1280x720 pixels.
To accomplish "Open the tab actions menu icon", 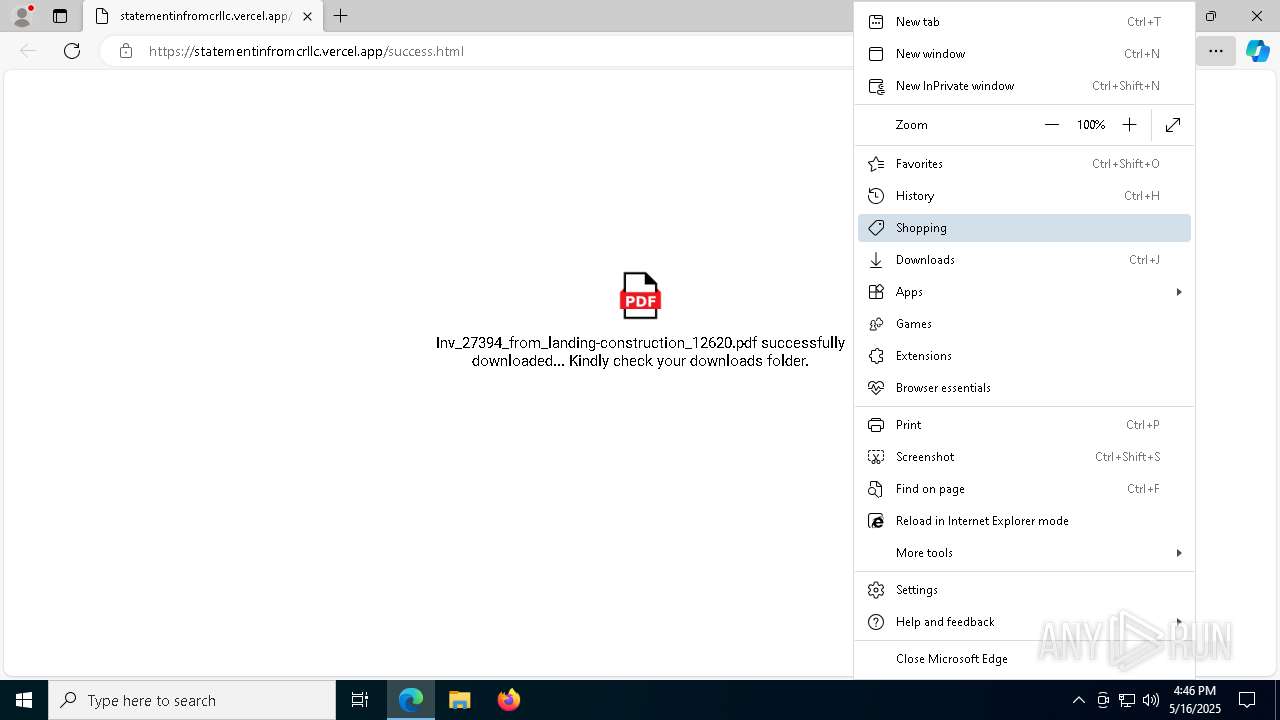I will tap(60, 16).
